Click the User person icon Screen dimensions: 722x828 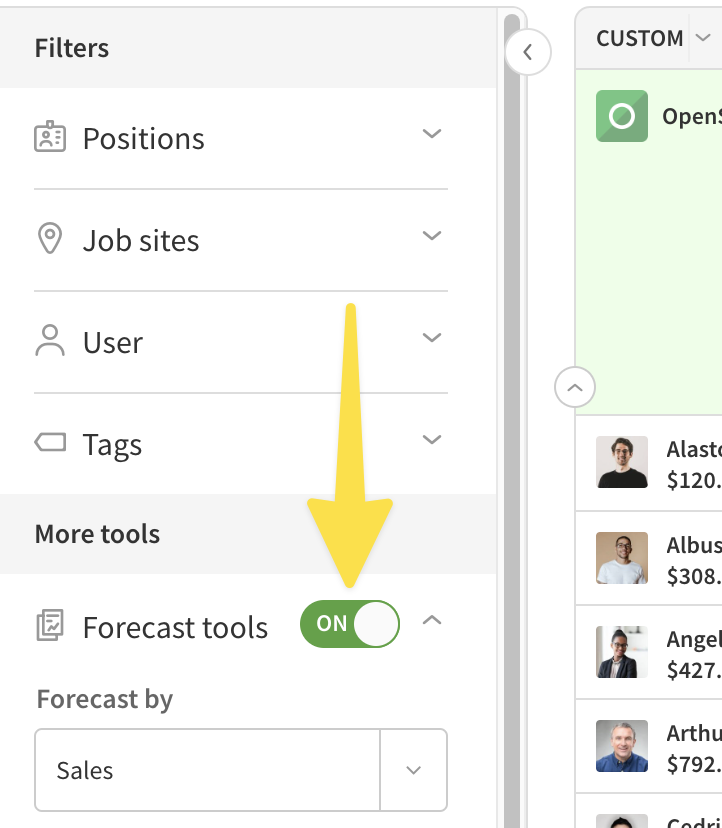pos(50,341)
